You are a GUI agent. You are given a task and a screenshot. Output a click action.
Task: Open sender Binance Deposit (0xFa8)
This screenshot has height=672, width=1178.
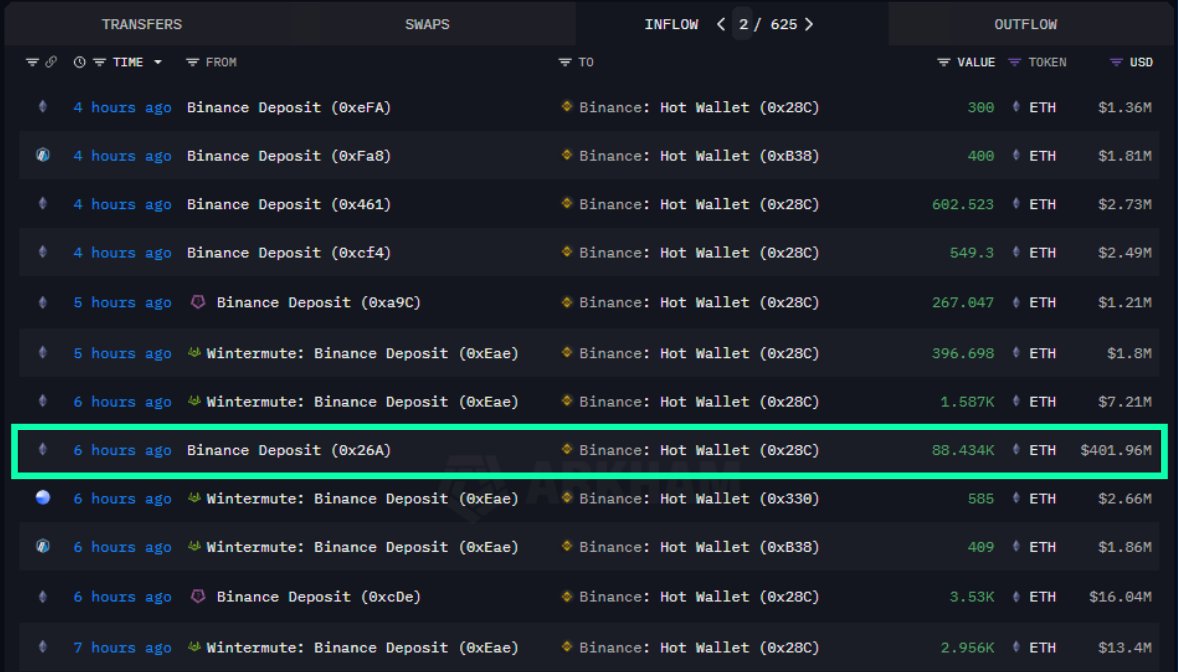[288, 156]
